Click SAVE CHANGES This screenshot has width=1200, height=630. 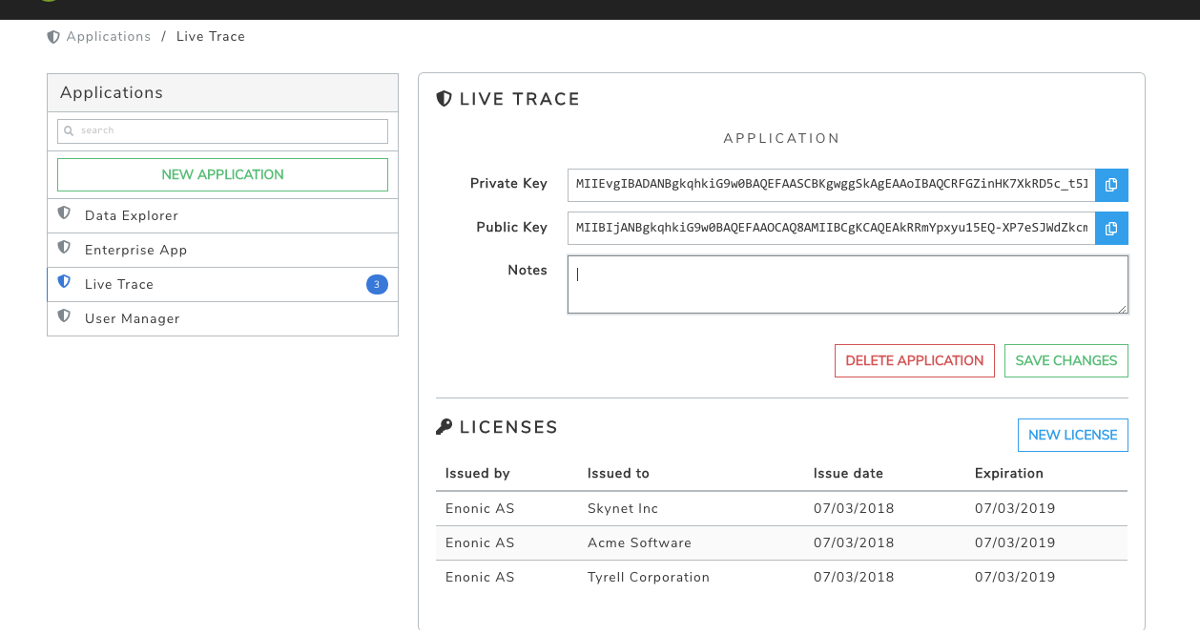(x=1066, y=361)
